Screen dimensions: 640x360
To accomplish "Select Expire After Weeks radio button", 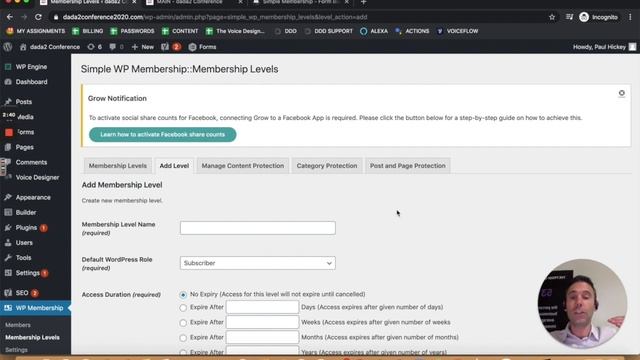I will point(183,323).
